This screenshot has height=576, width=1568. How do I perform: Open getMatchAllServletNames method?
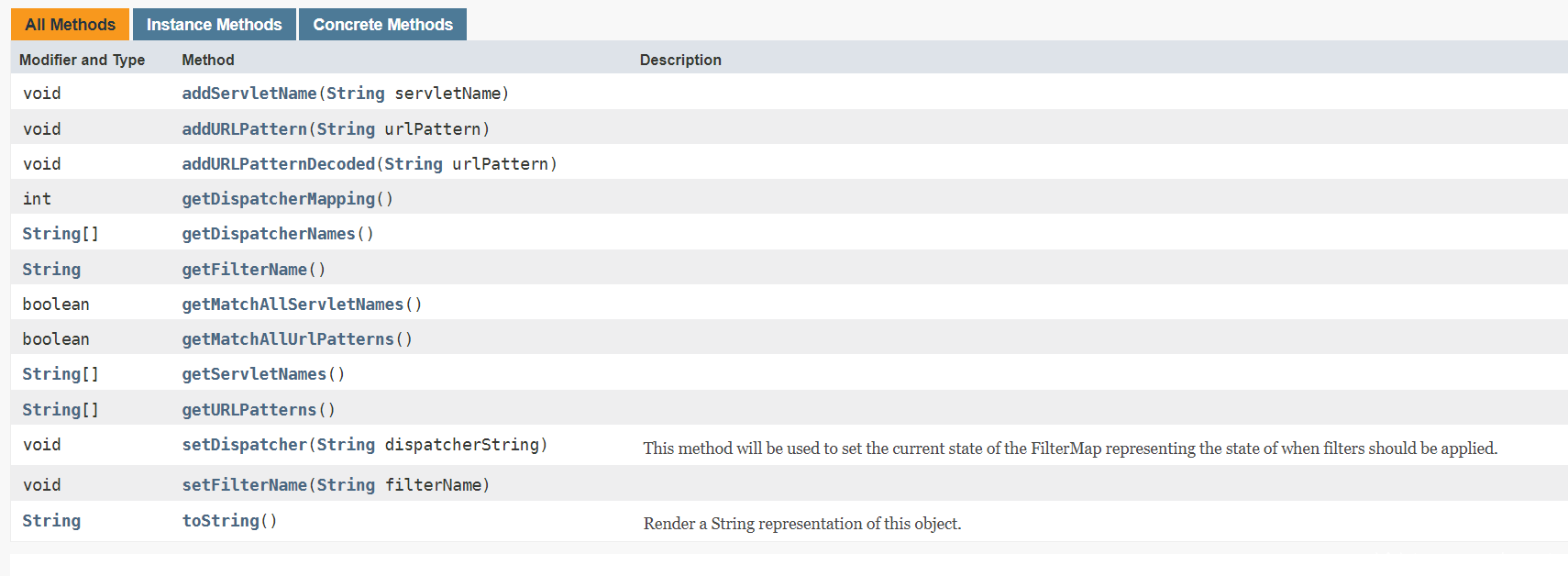[x=292, y=305]
